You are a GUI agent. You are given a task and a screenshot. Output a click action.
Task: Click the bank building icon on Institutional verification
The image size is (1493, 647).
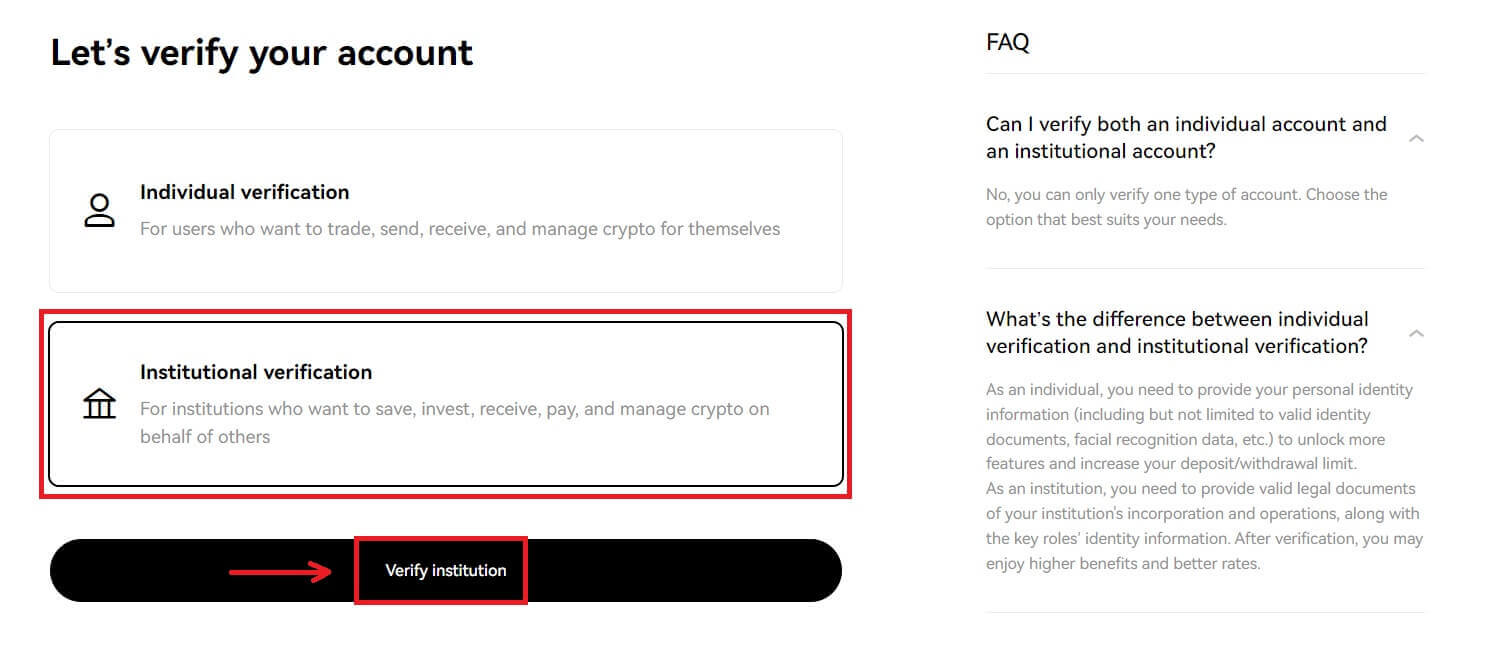click(x=98, y=405)
